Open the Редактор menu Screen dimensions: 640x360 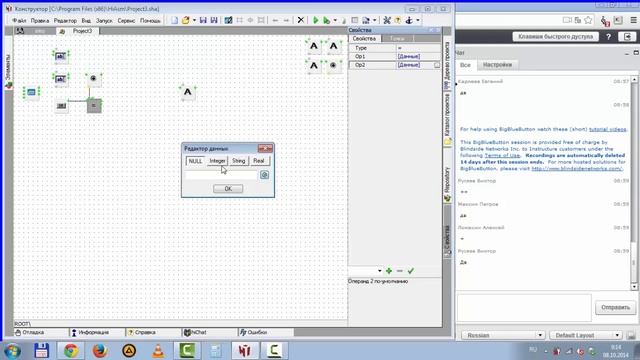click(x=65, y=20)
